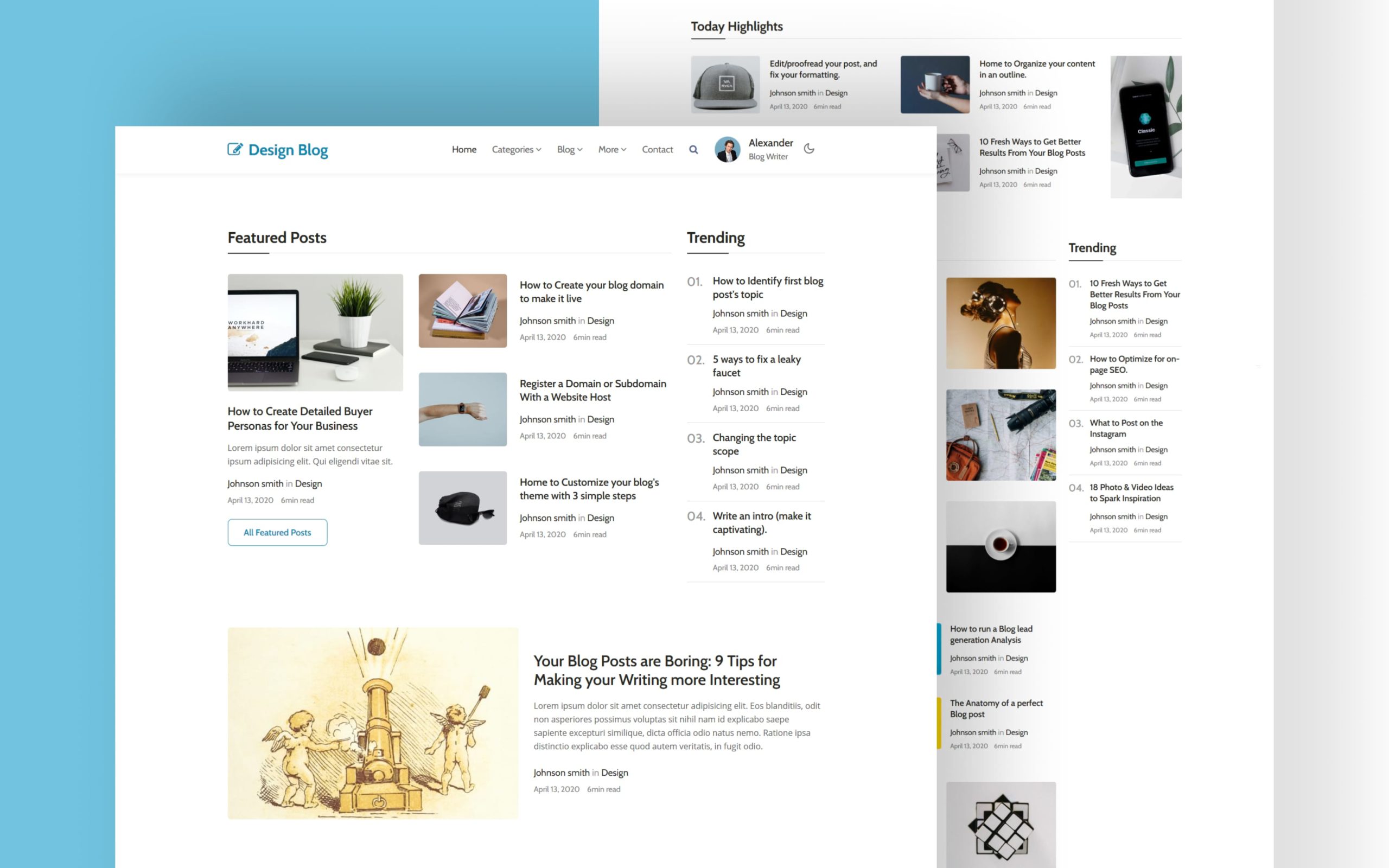Select the Home navigation tab
This screenshot has height=868, width=1389.
[x=463, y=149]
